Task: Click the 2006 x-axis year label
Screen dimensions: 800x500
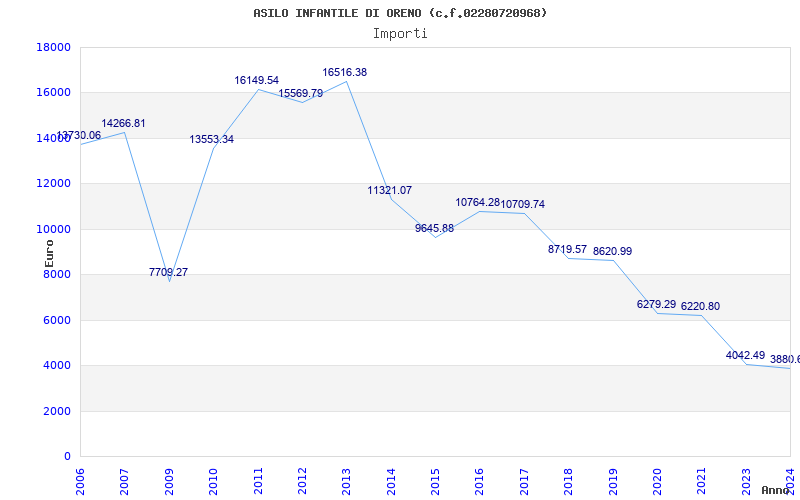Action: 80,481
